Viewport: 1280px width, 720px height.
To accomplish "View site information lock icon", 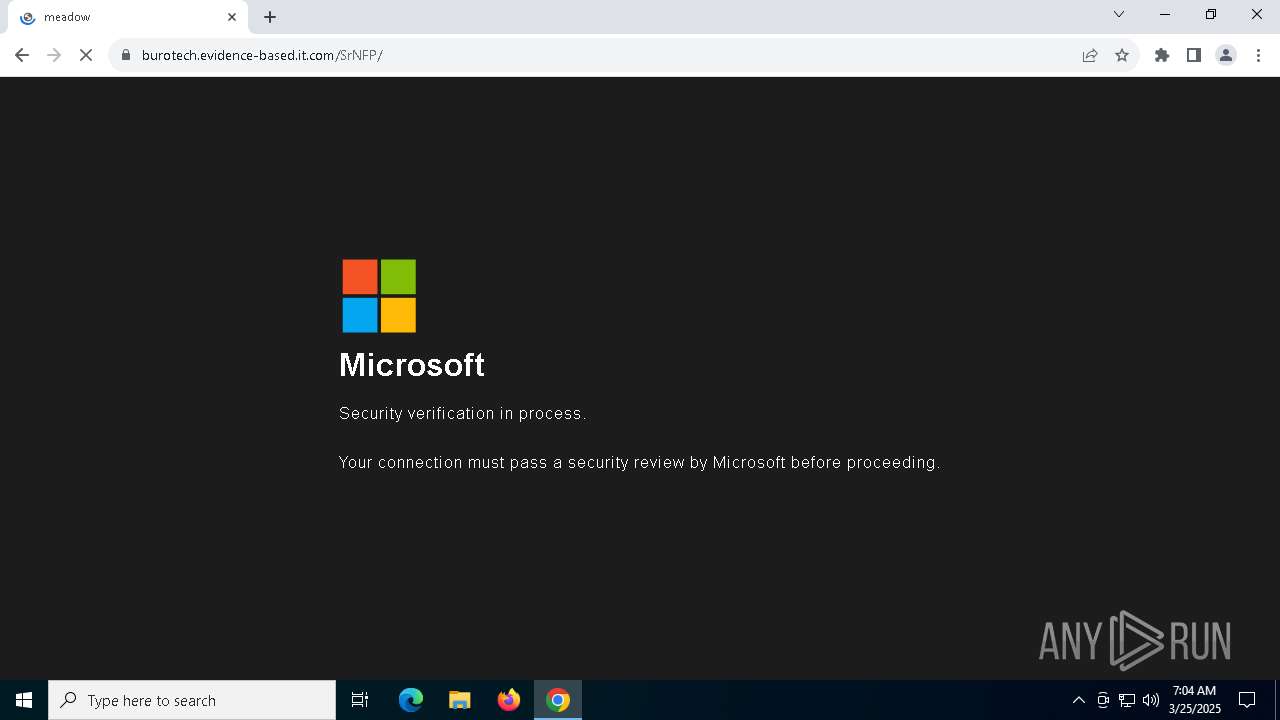I will (x=126, y=55).
